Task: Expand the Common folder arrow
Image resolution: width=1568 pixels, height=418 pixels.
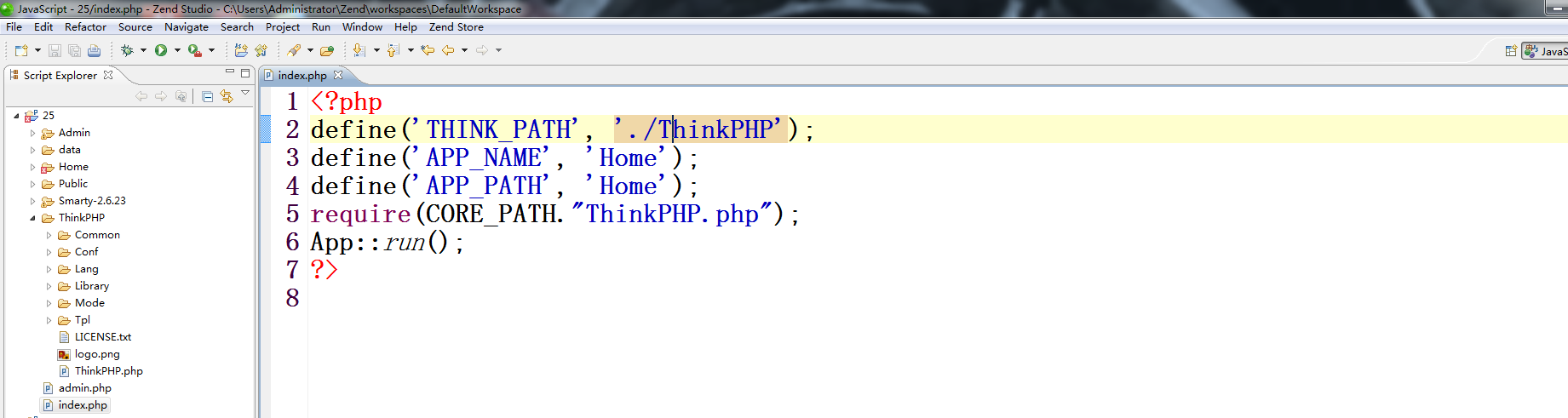Action: (x=49, y=235)
